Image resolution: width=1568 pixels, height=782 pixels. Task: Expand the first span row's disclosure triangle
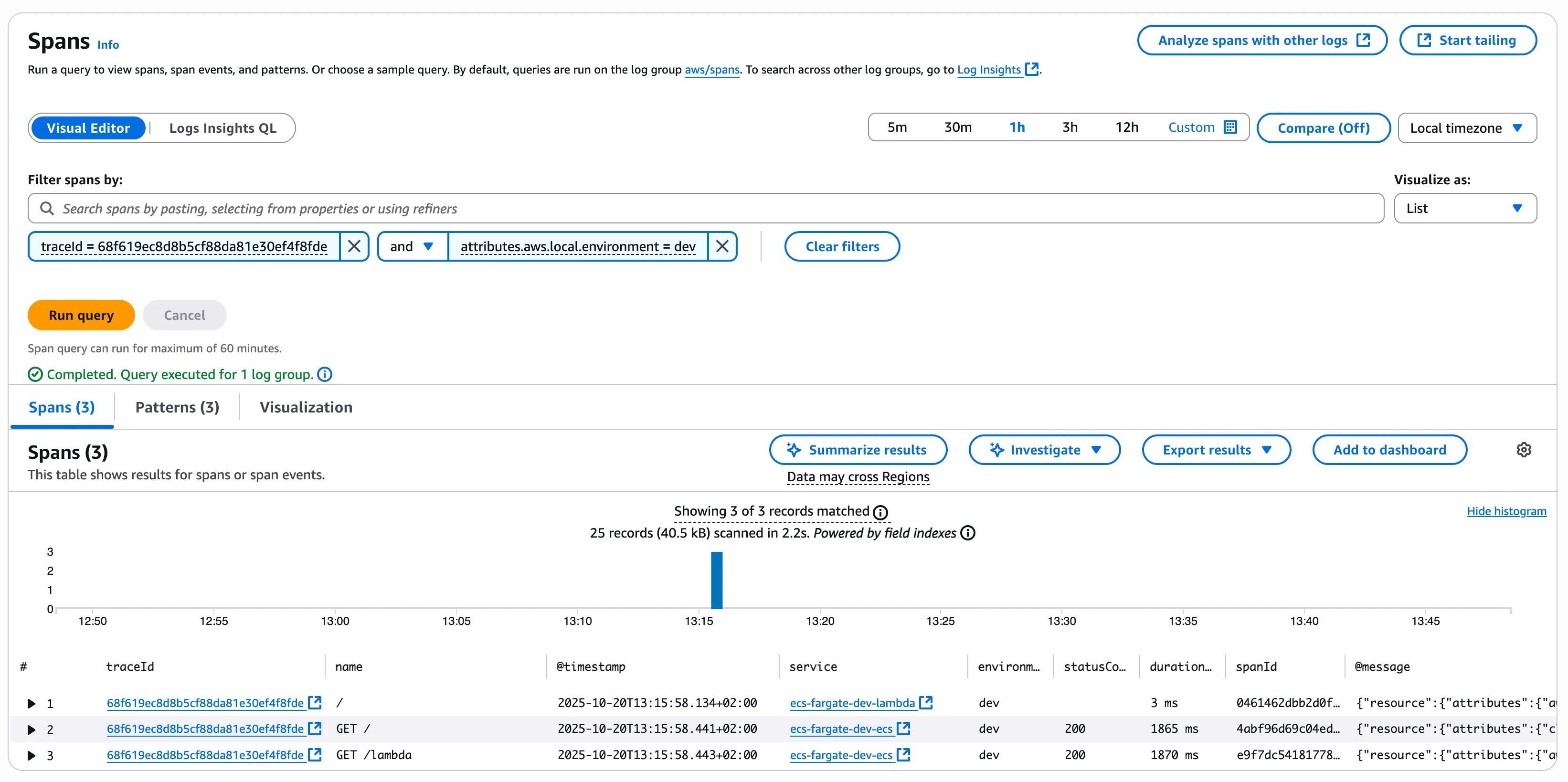click(x=31, y=704)
